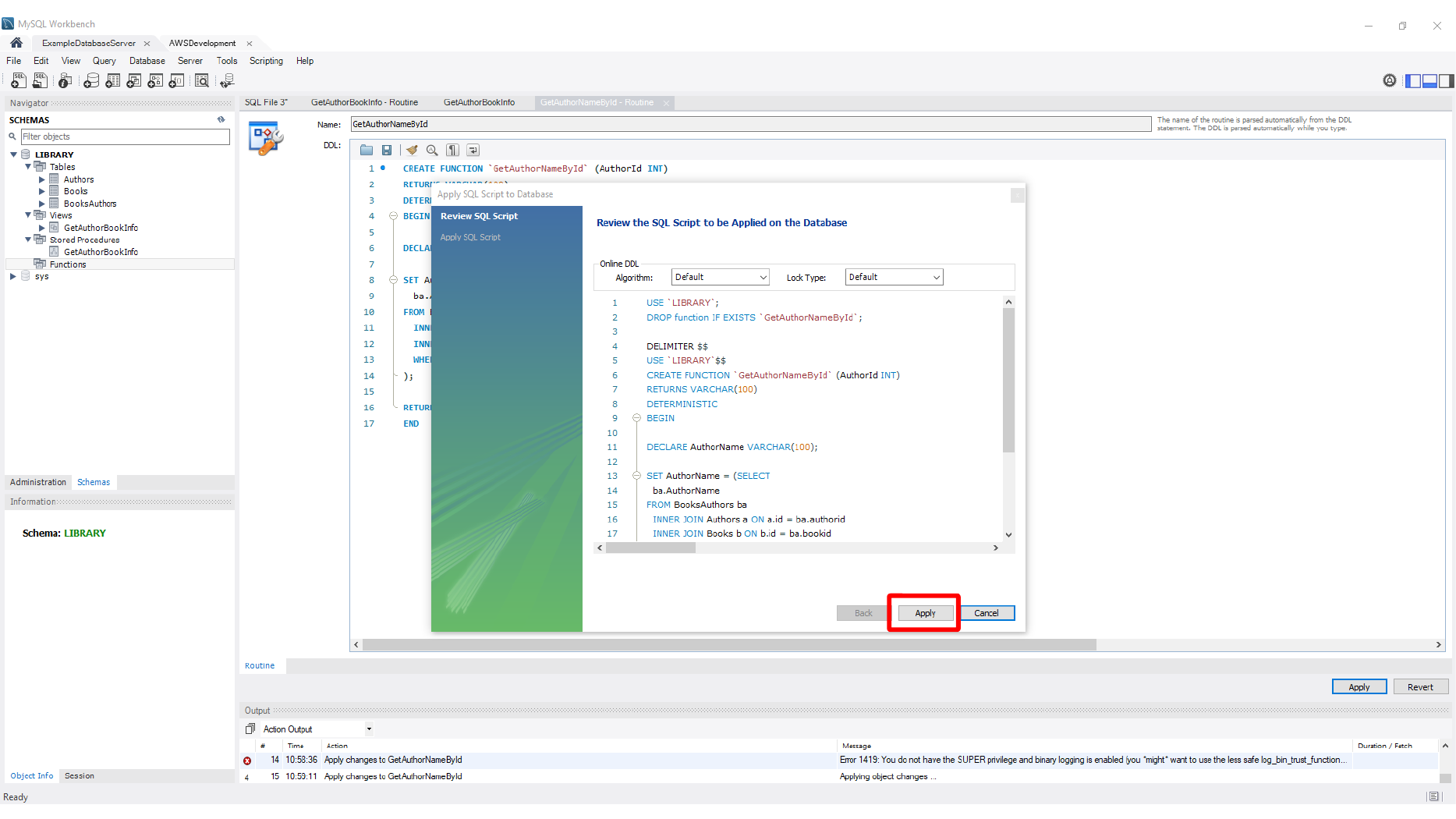
Task: Click Apply button in routine editor
Action: tap(1359, 687)
